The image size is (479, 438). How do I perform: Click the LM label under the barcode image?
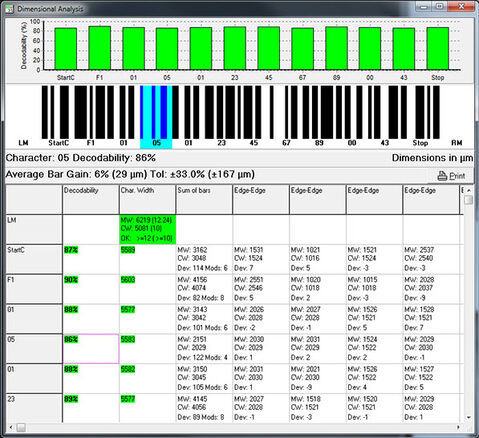click(23, 143)
